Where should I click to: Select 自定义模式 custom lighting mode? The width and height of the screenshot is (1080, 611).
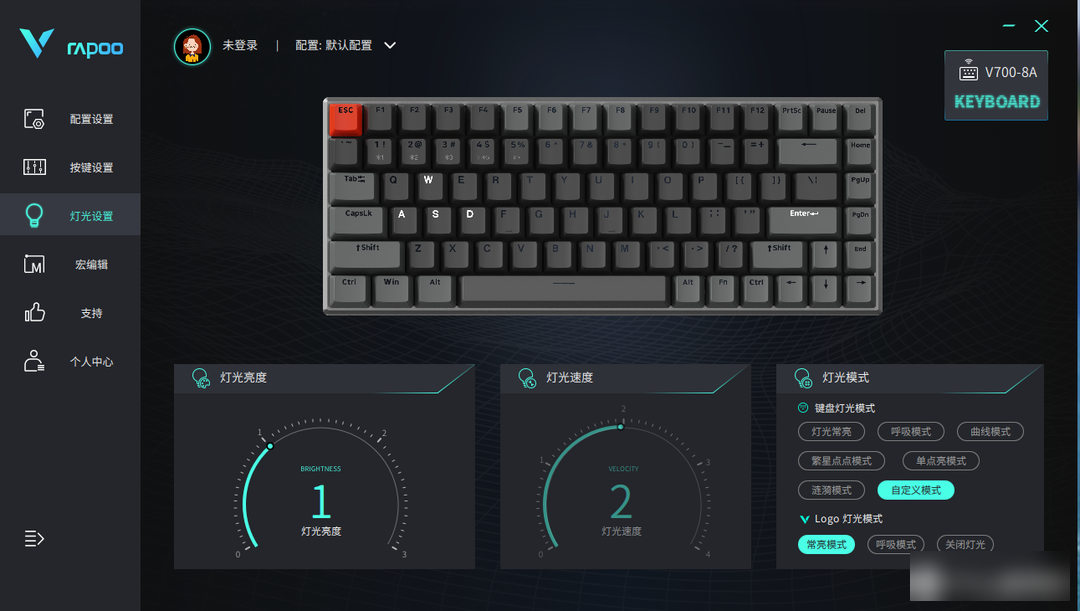coord(915,490)
